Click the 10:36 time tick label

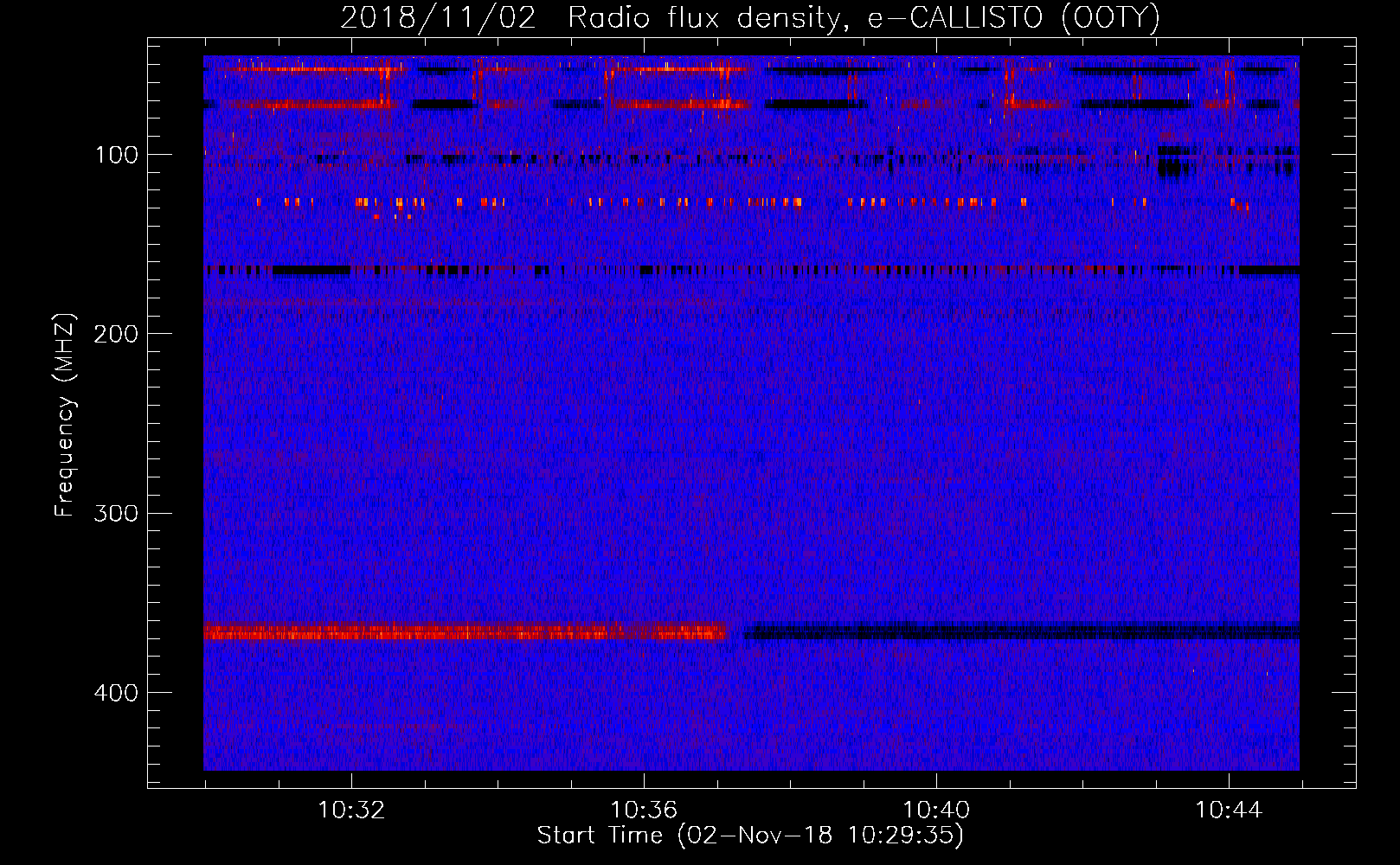pyautogui.click(x=644, y=811)
